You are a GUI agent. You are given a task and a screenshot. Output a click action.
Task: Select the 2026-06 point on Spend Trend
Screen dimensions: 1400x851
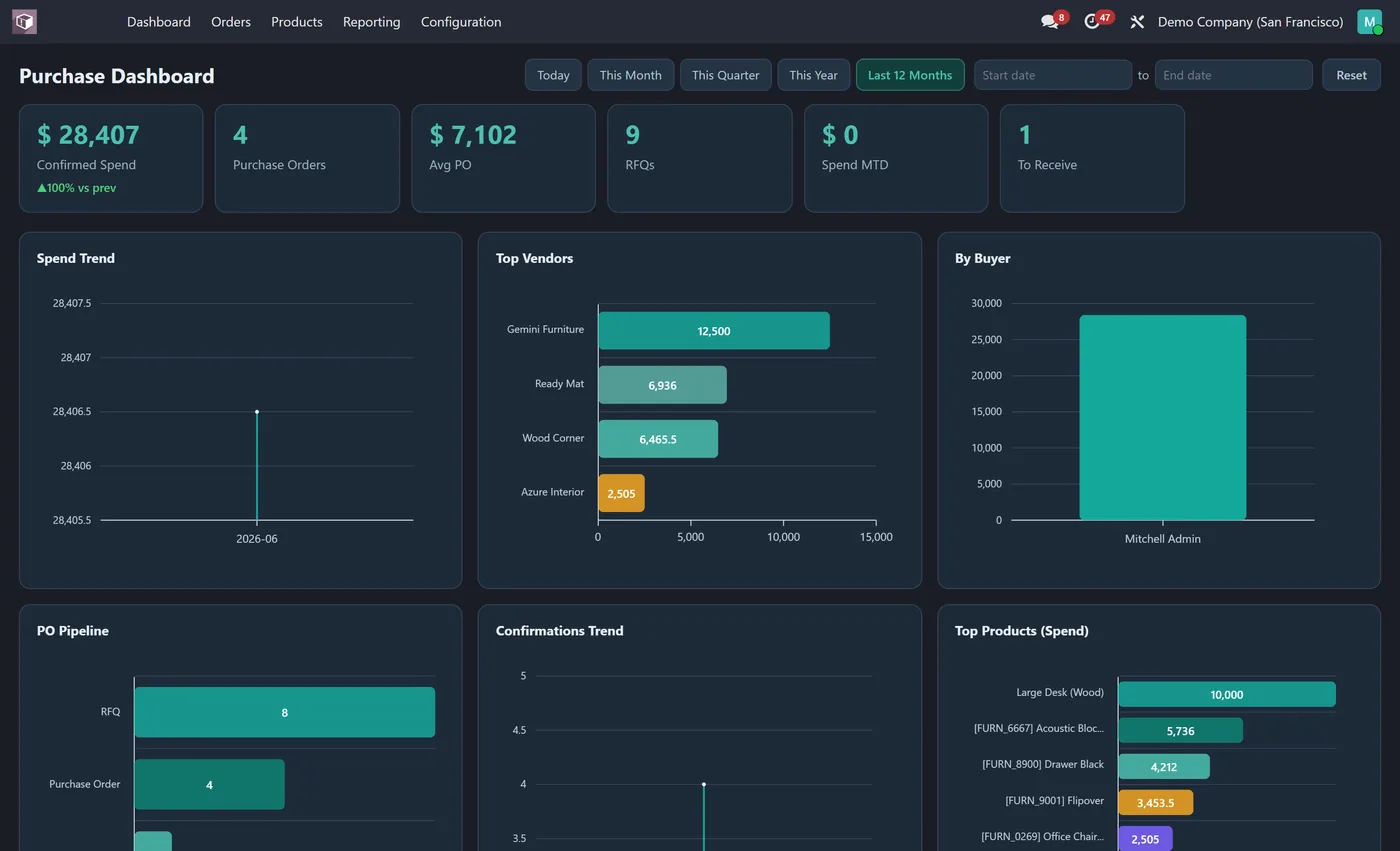[x=257, y=412]
